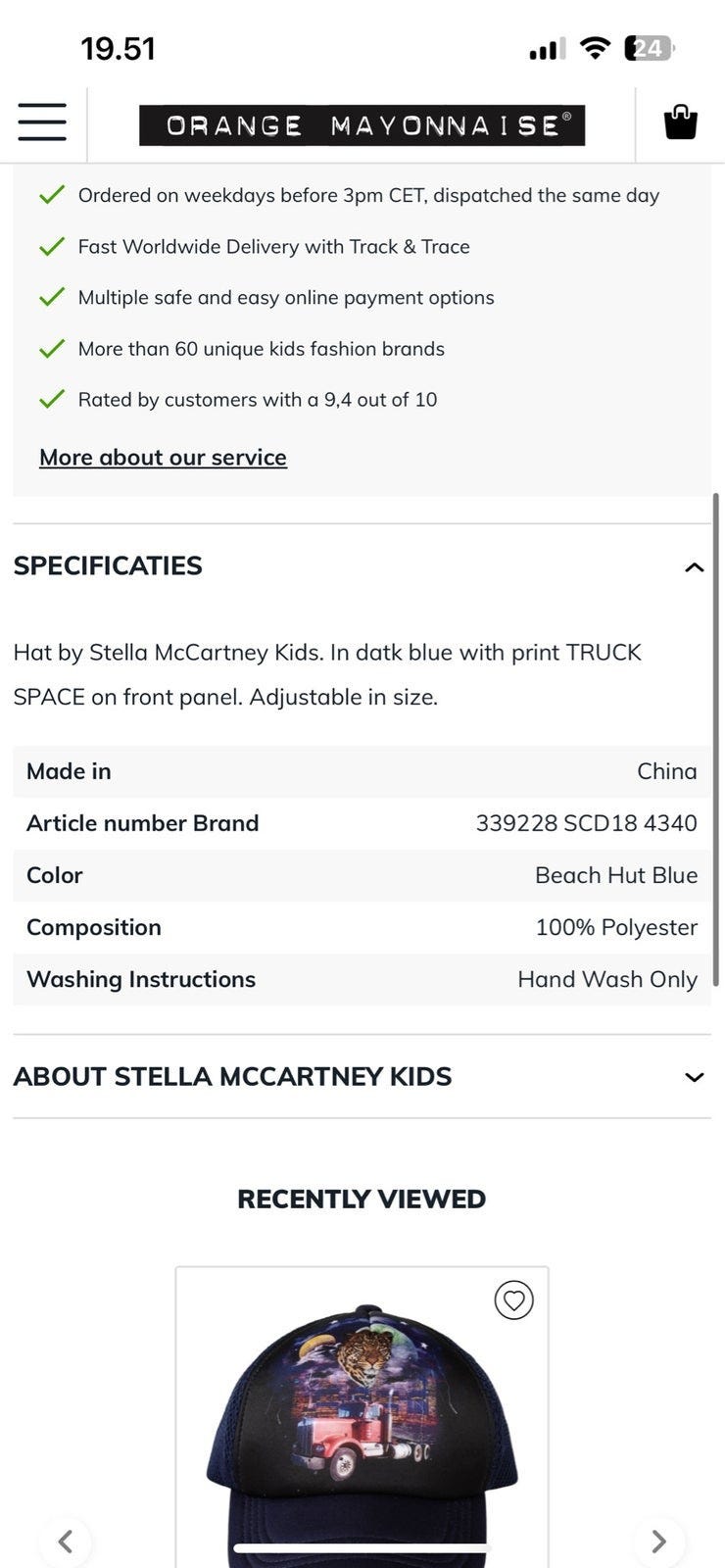This screenshot has height=1568, width=725.
Task: Tap the Specificaties section heading
Action: pos(108,565)
